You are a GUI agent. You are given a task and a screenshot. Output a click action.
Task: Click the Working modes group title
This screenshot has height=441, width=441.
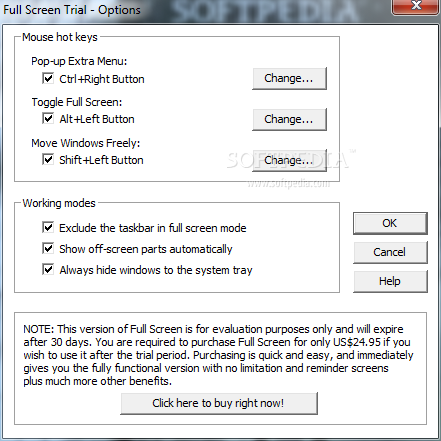(59, 203)
